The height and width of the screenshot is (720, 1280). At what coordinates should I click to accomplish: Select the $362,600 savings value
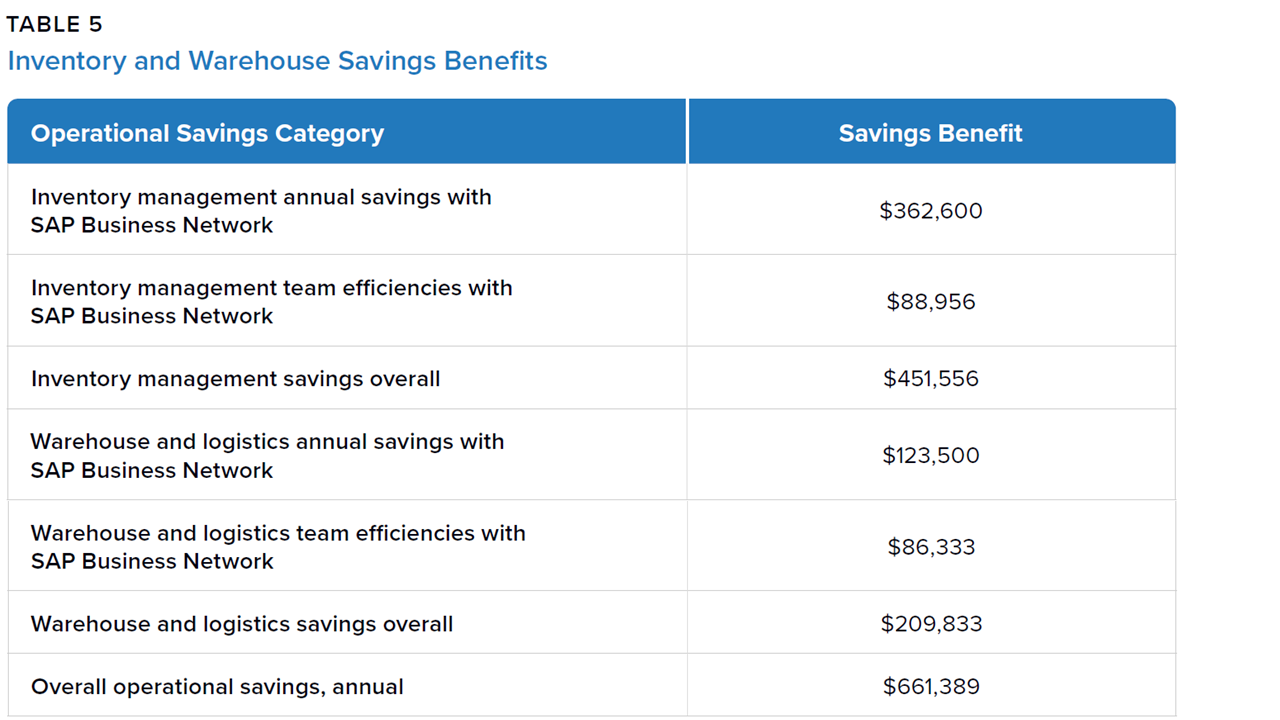pos(930,211)
